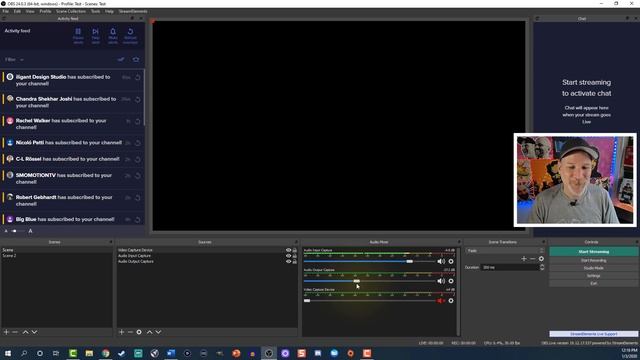Click the Audio Output Capture volume slider
640x360 pixels.
click(369, 281)
